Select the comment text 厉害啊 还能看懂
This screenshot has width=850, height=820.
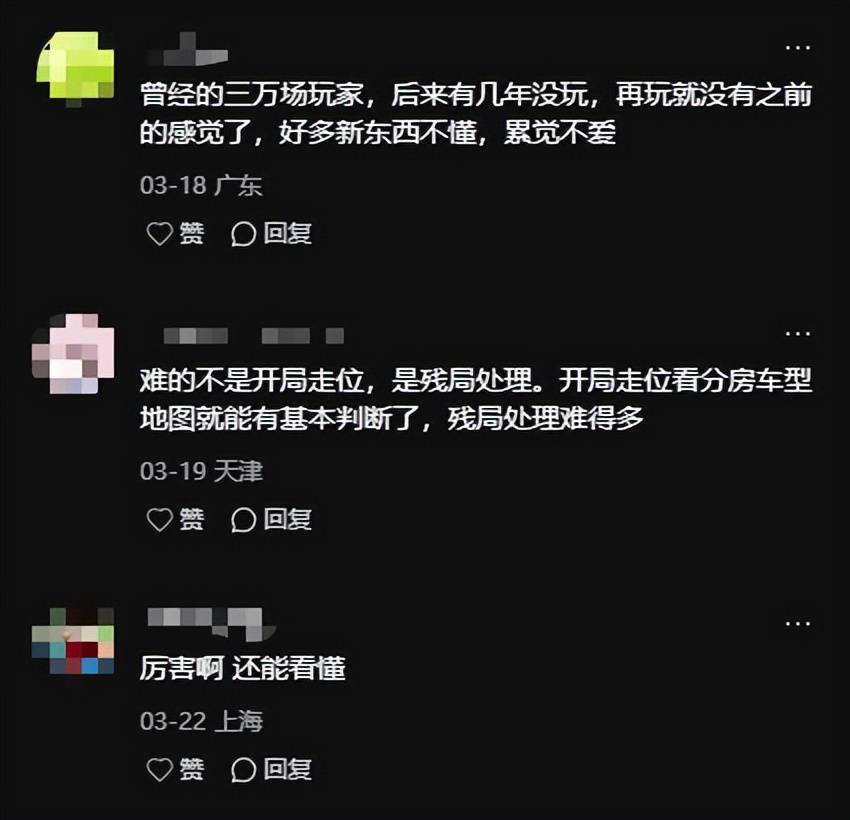coord(242,668)
